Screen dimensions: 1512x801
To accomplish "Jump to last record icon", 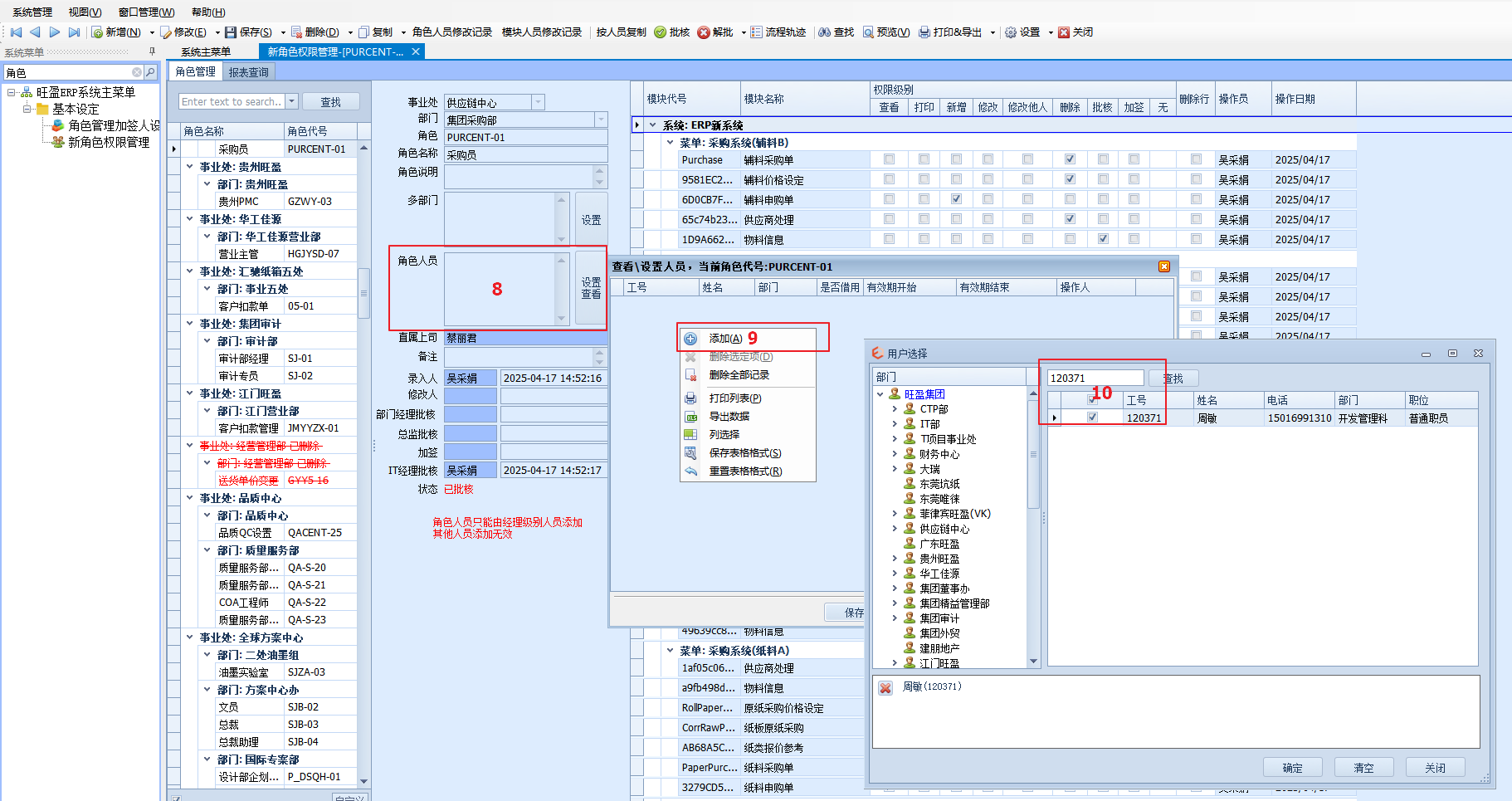I will [x=74, y=32].
